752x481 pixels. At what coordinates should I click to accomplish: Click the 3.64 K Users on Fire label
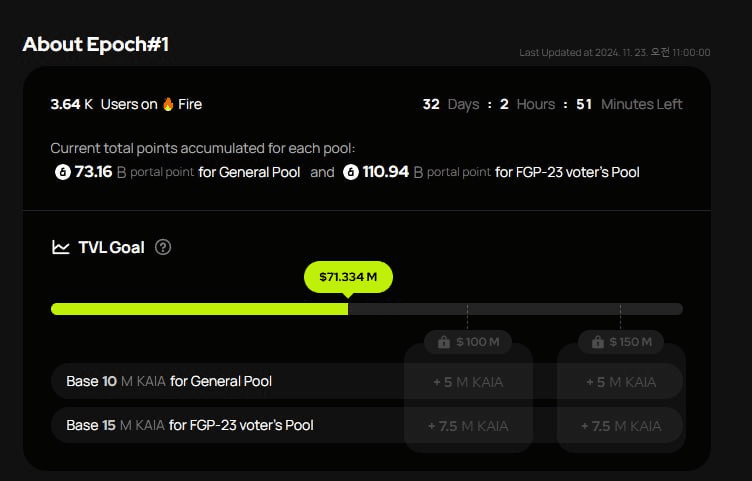pyautogui.click(x=126, y=104)
